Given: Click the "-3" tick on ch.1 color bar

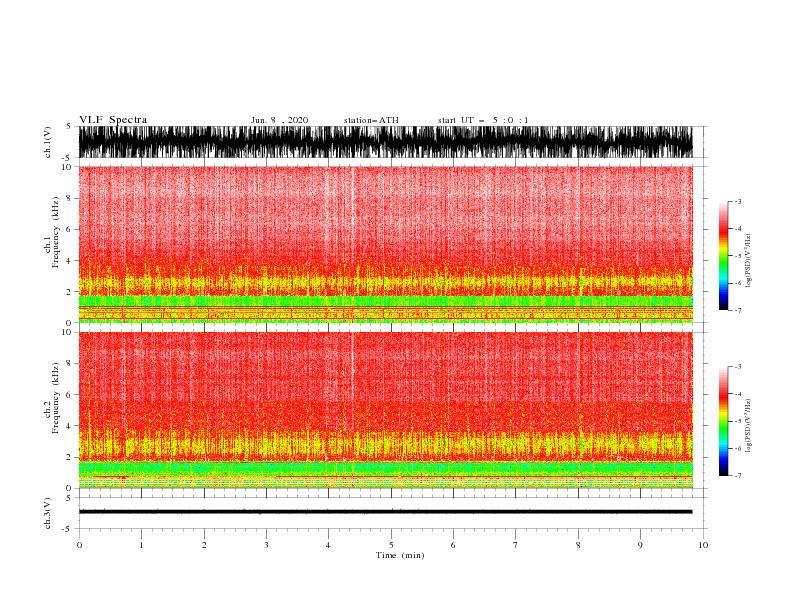Looking at the screenshot, I should [x=737, y=201].
